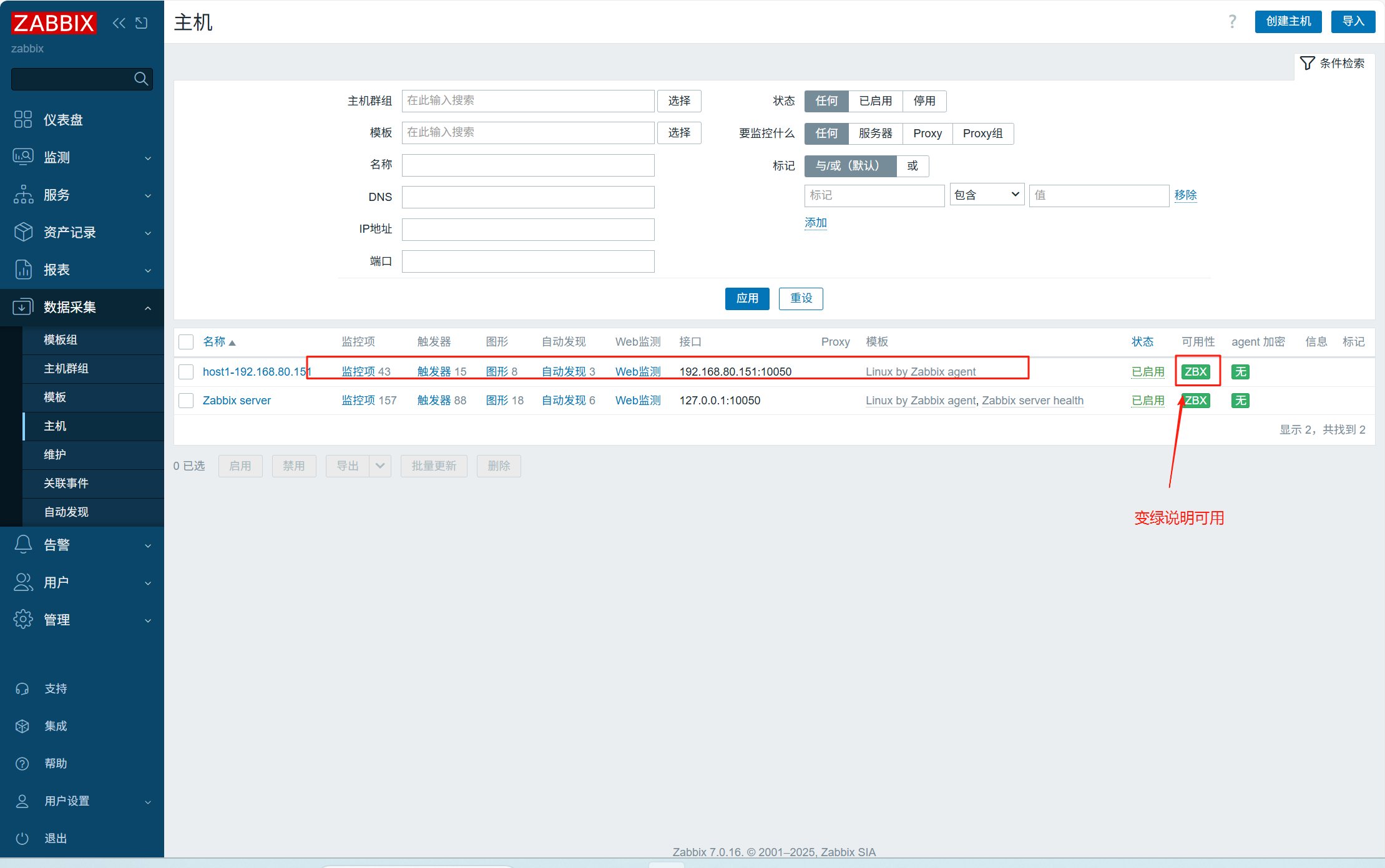Click the 帮助 question-circle icon

pyautogui.click(x=22, y=763)
